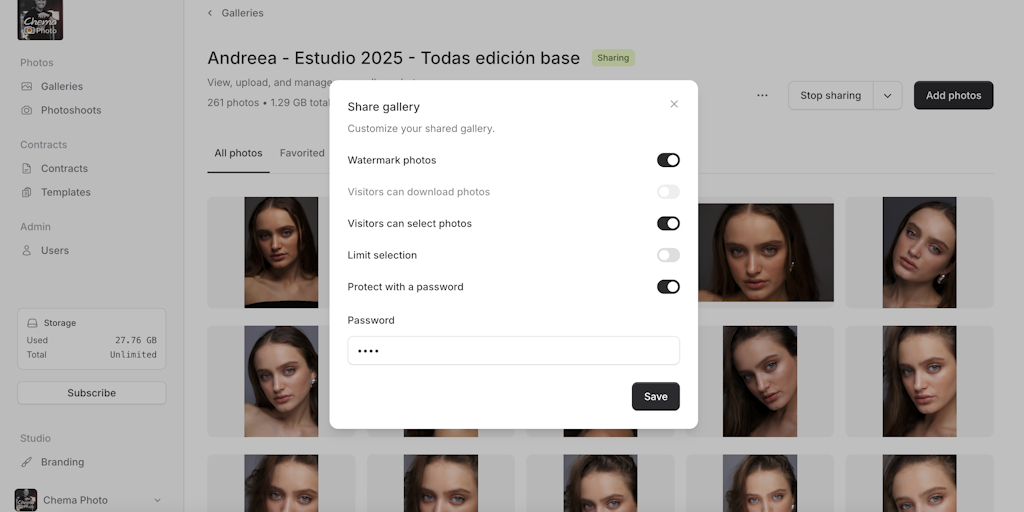Click the '27.76 GB' used storage value
Screen dimensions: 1024x512
[136, 340]
